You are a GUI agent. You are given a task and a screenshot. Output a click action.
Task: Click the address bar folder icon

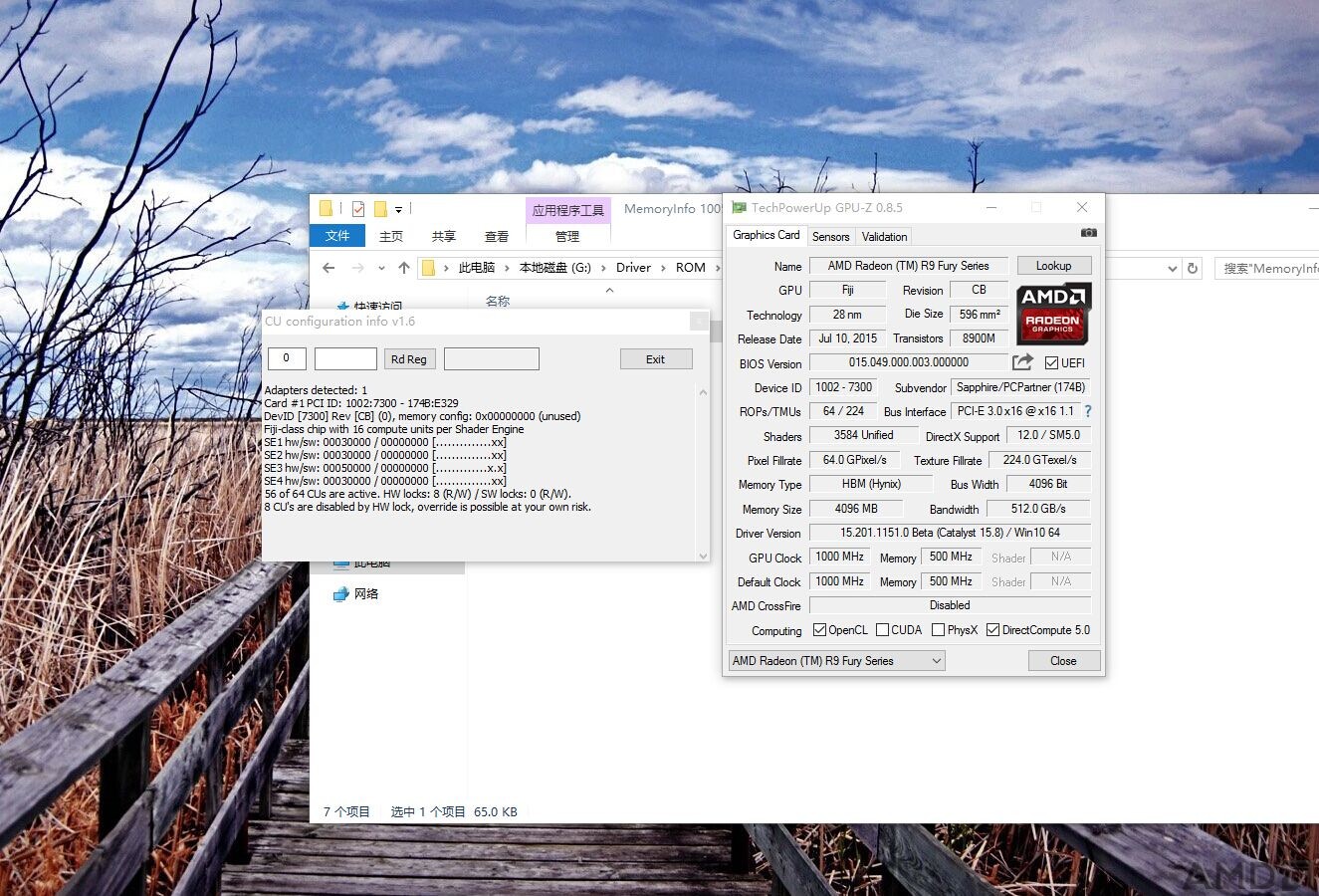click(428, 268)
